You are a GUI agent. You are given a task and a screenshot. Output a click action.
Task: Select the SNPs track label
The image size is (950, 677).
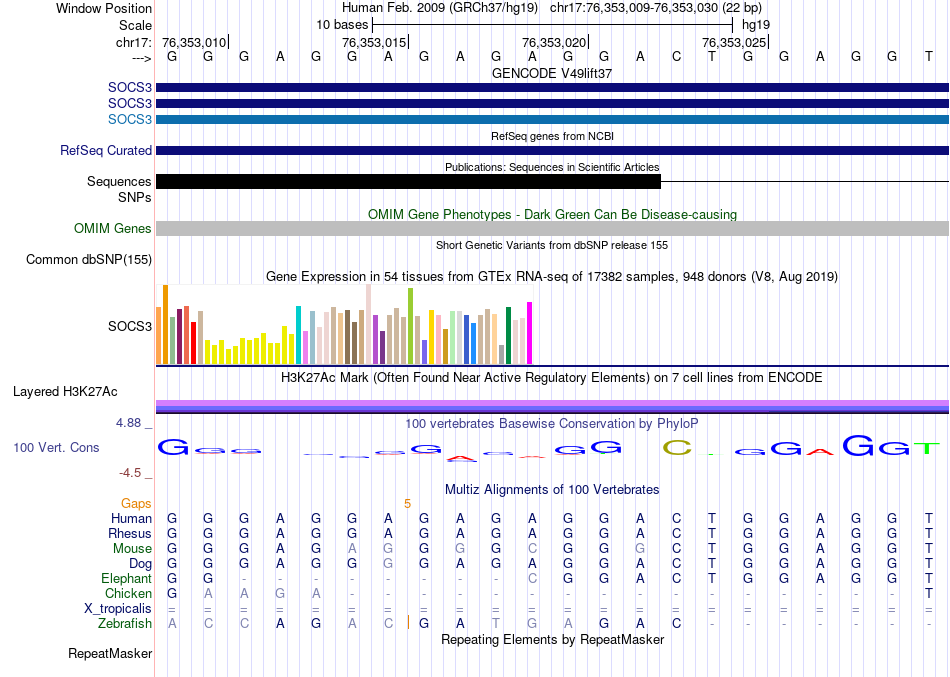(x=135, y=198)
